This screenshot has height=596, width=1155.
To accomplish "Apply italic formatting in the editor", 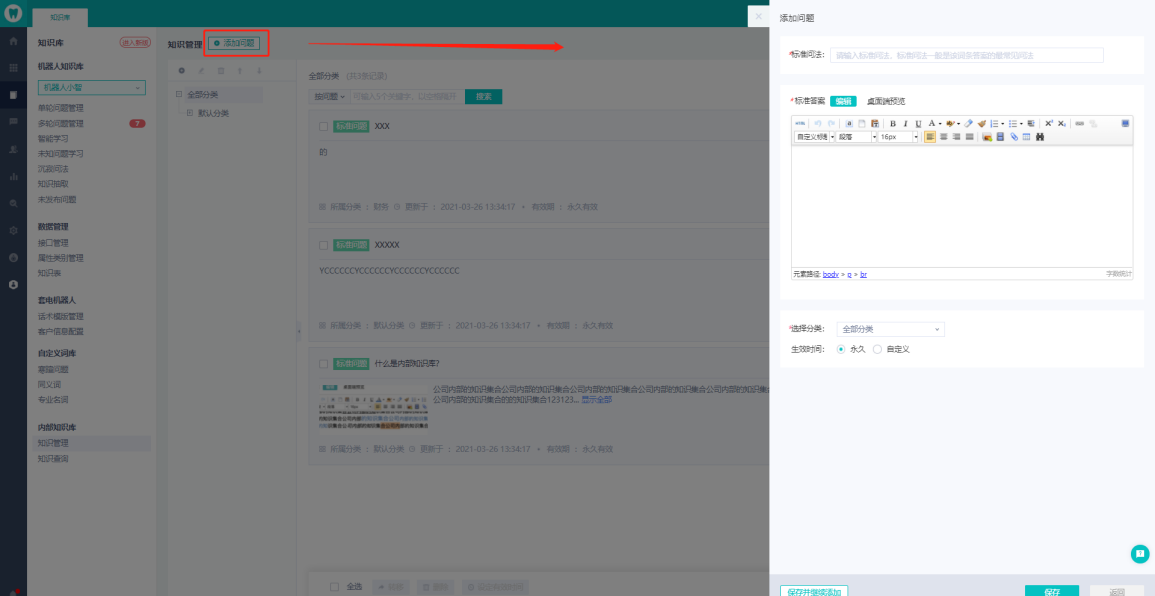I will (906, 124).
